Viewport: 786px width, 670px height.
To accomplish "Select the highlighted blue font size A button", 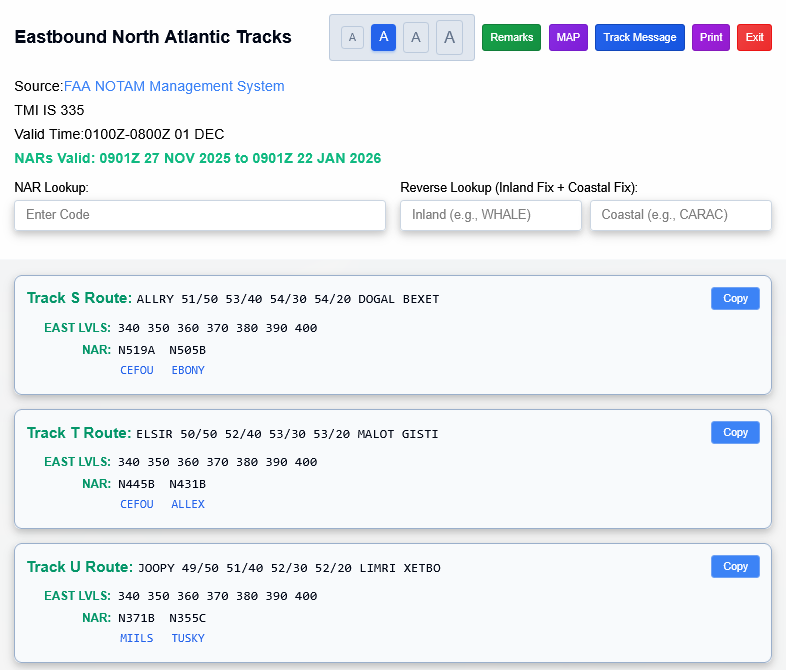I will coord(383,38).
